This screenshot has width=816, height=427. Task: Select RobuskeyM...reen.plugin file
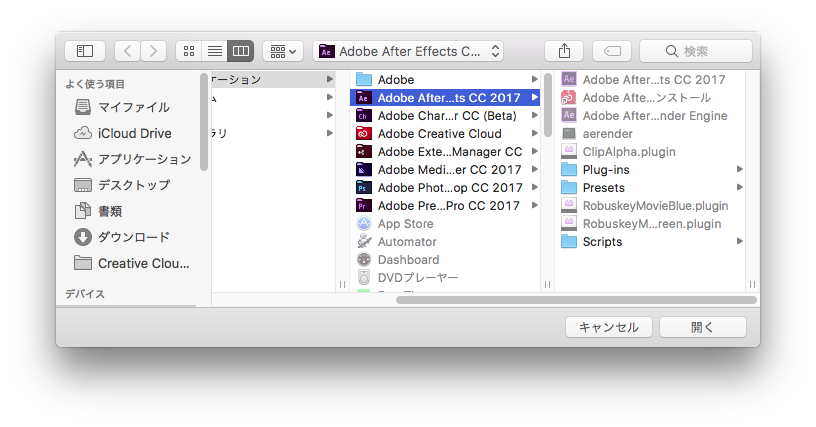click(651, 224)
